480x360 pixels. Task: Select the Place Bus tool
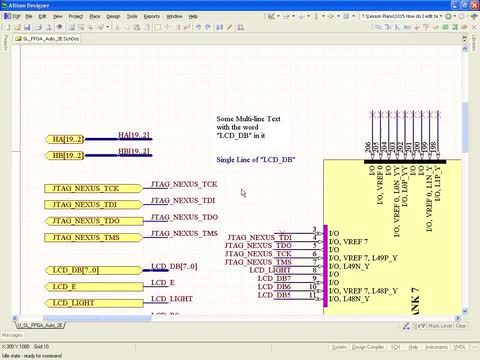388,27
